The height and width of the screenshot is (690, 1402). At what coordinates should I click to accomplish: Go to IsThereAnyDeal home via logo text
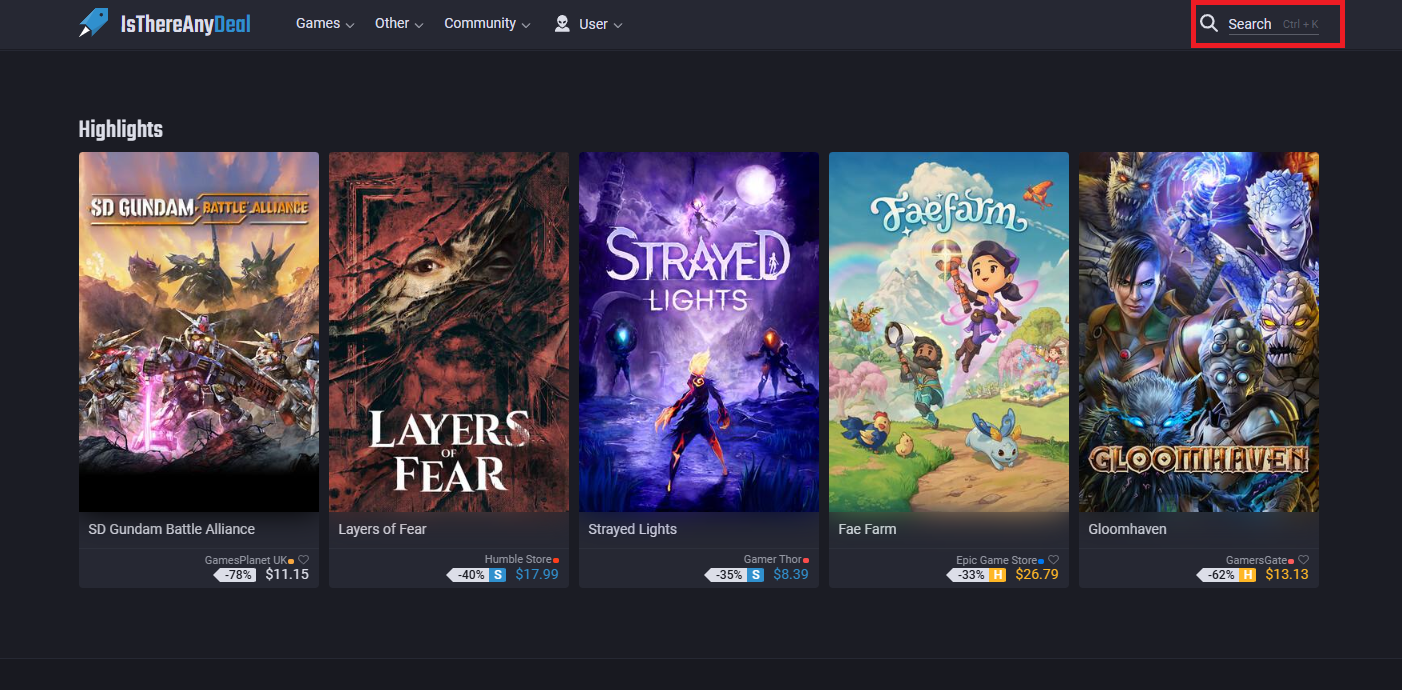click(x=185, y=24)
